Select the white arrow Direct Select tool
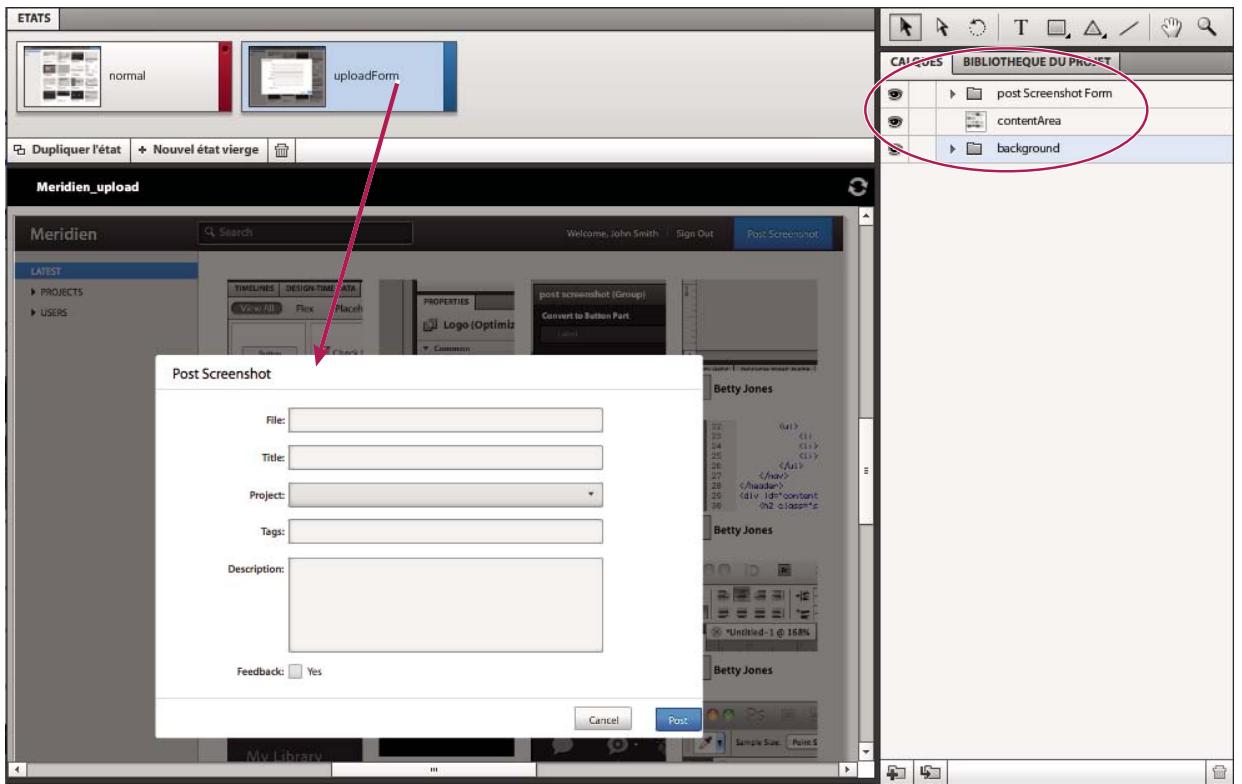This screenshot has height=784, width=1242. (x=941, y=27)
